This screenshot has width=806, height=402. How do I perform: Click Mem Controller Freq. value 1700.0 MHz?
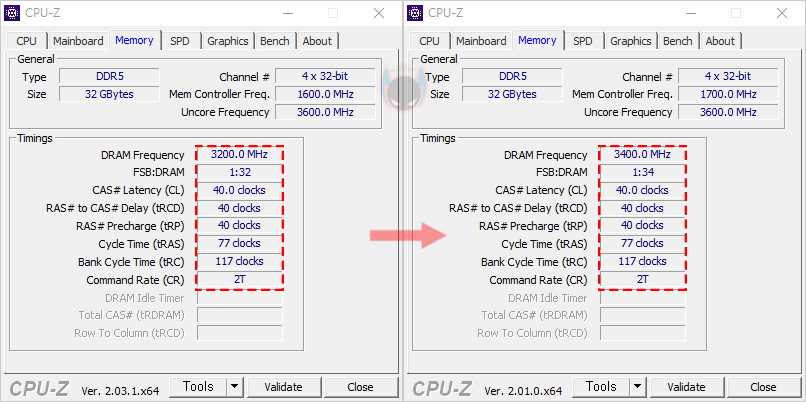click(728, 94)
